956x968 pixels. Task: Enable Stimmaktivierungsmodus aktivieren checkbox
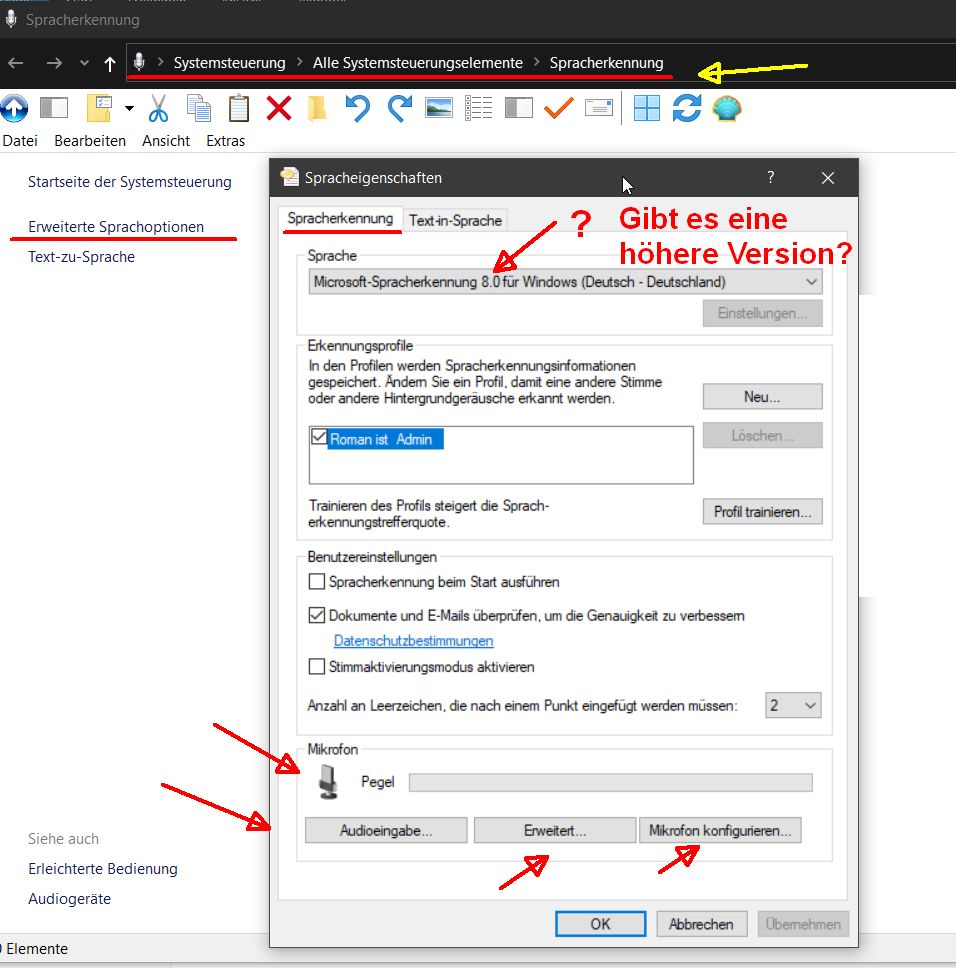click(317, 667)
